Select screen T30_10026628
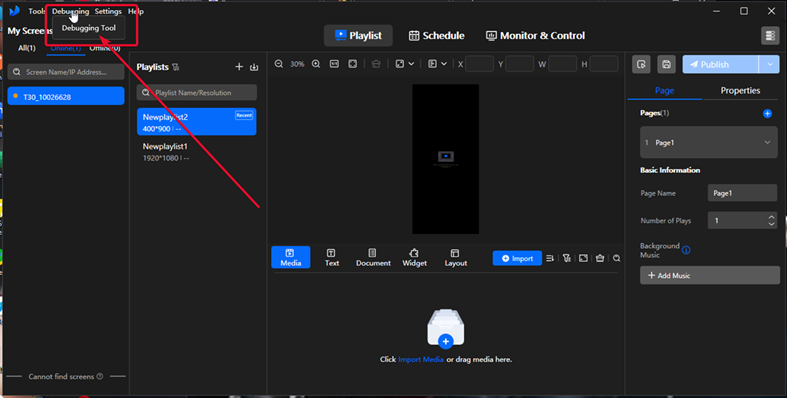Screen dimensions: 787x398 (66, 96)
